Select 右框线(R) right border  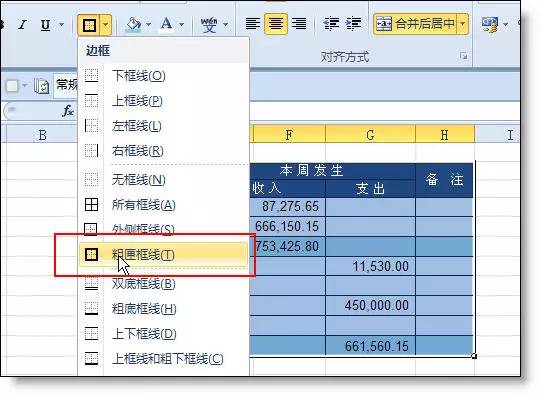[163, 151]
